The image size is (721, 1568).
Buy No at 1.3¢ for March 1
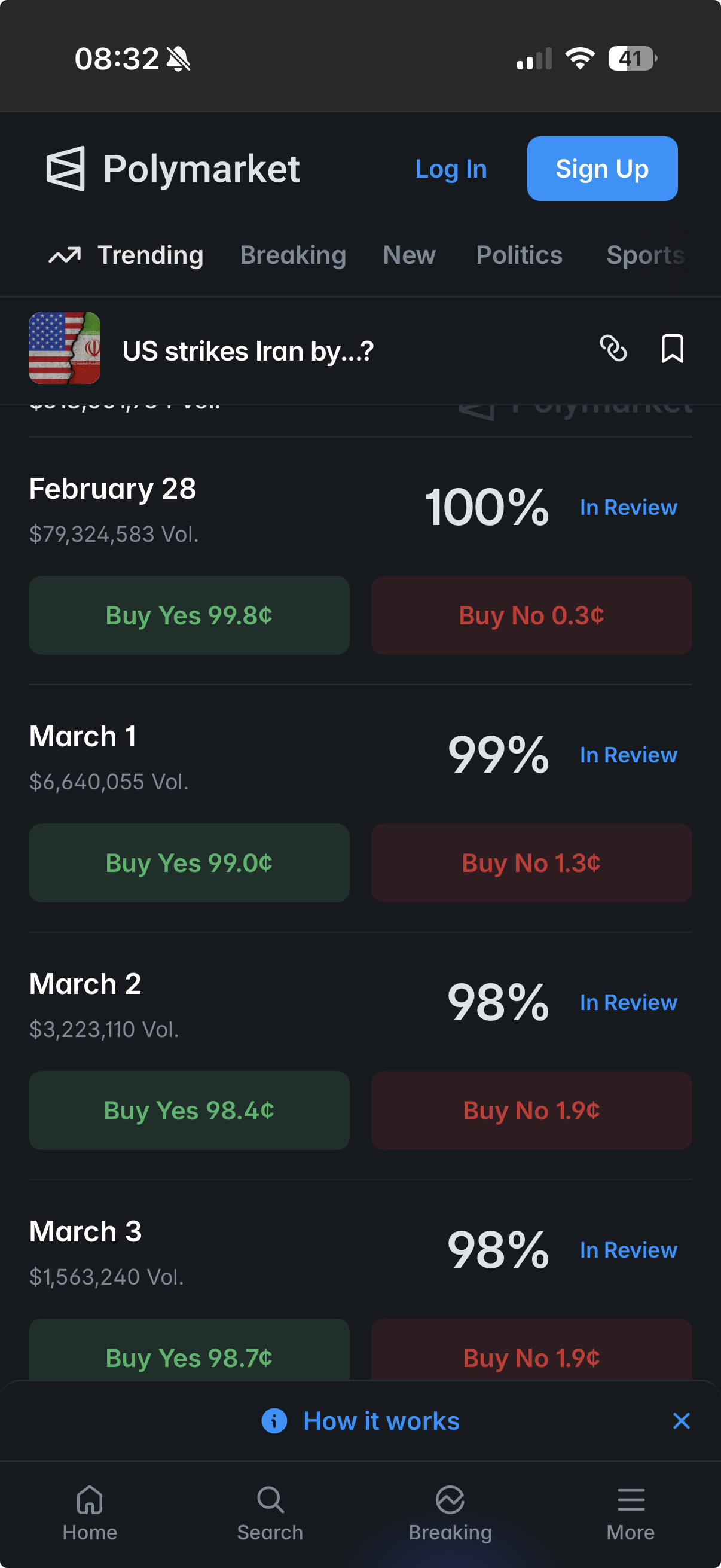[x=531, y=863]
